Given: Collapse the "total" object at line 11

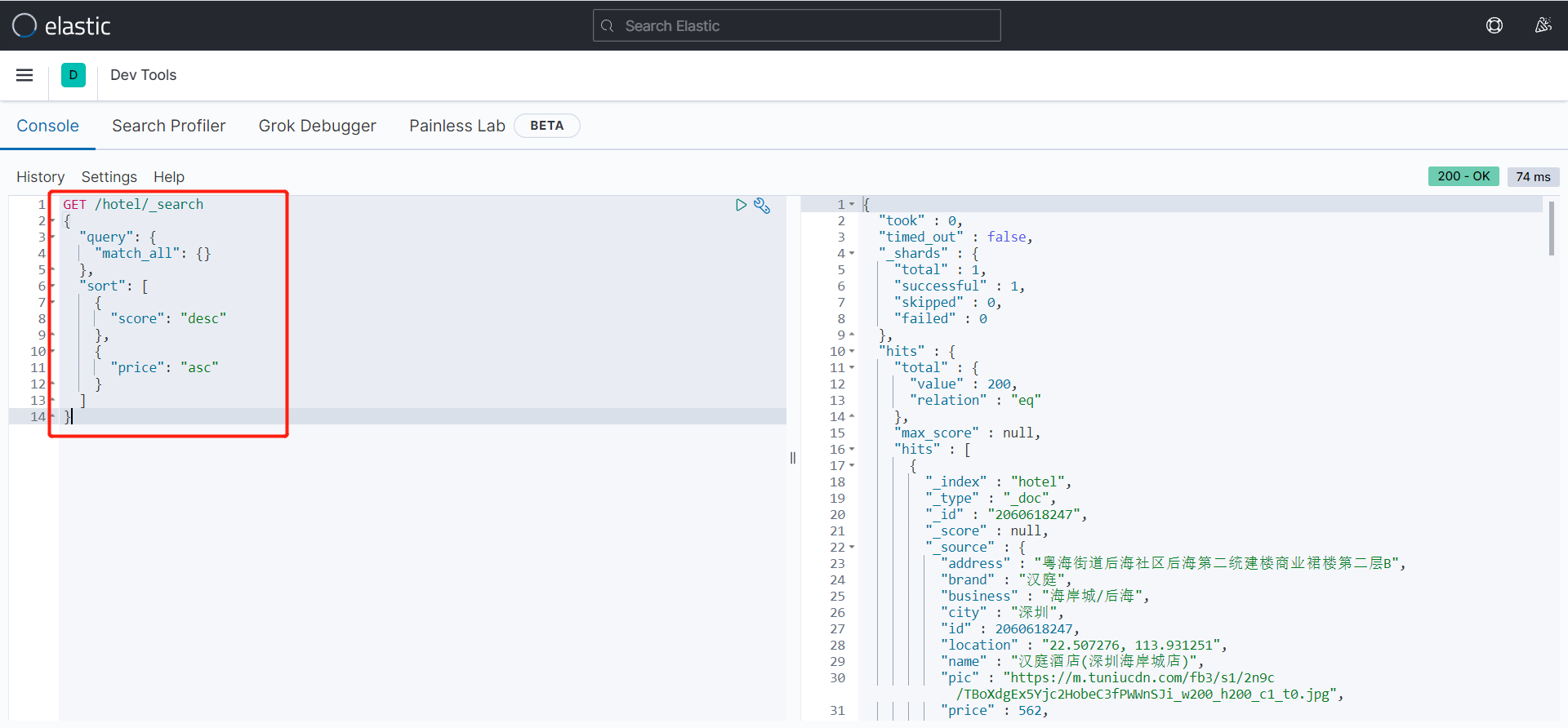Looking at the screenshot, I should (x=852, y=368).
